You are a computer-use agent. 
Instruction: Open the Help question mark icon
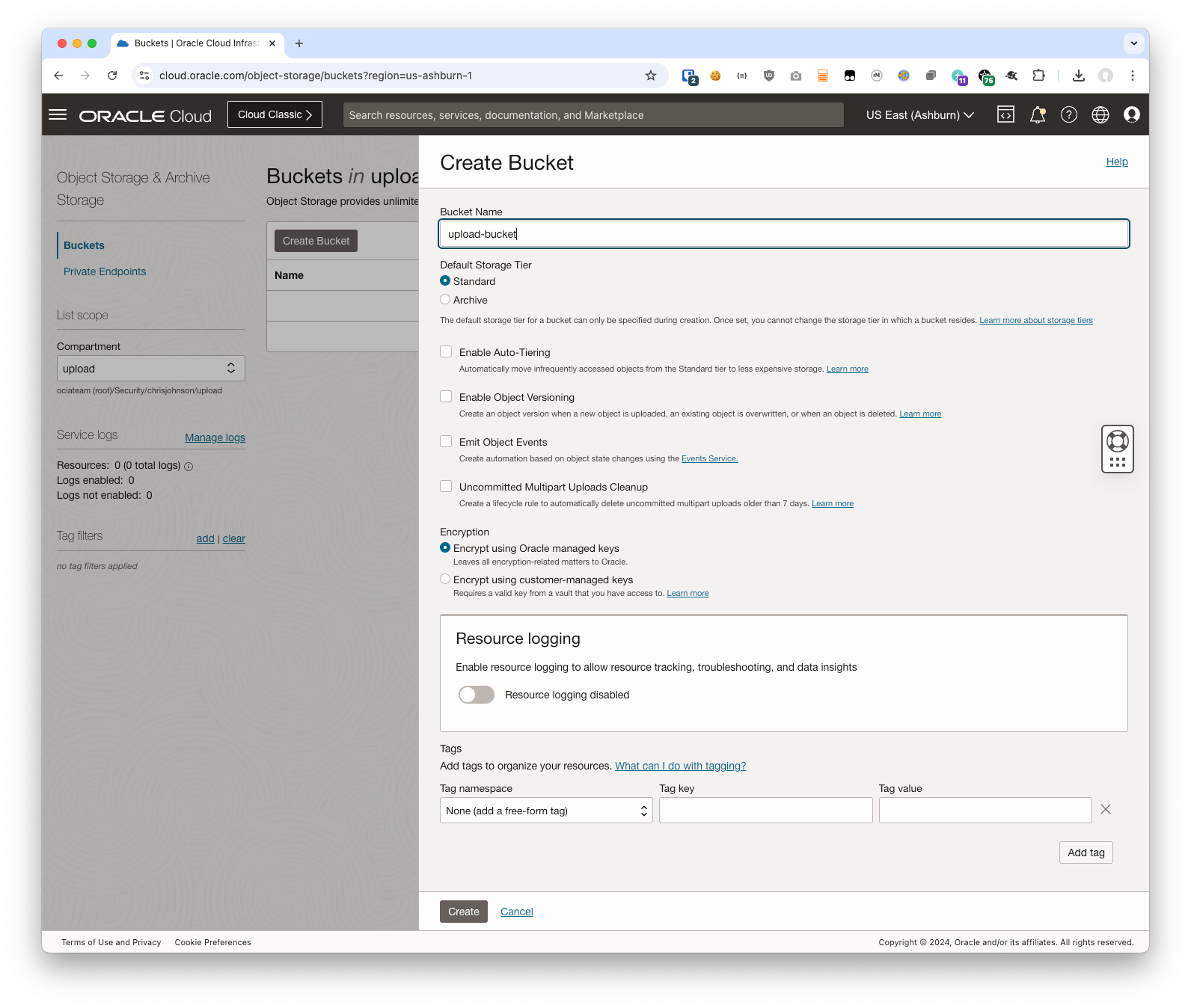(x=1069, y=114)
